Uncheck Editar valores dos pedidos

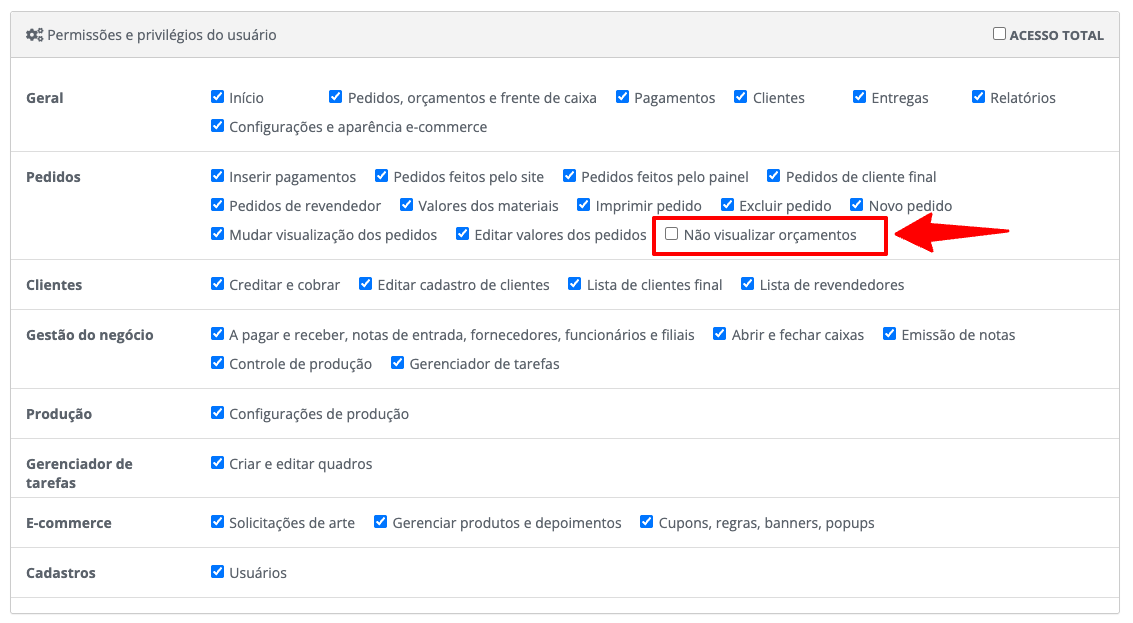point(462,234)
